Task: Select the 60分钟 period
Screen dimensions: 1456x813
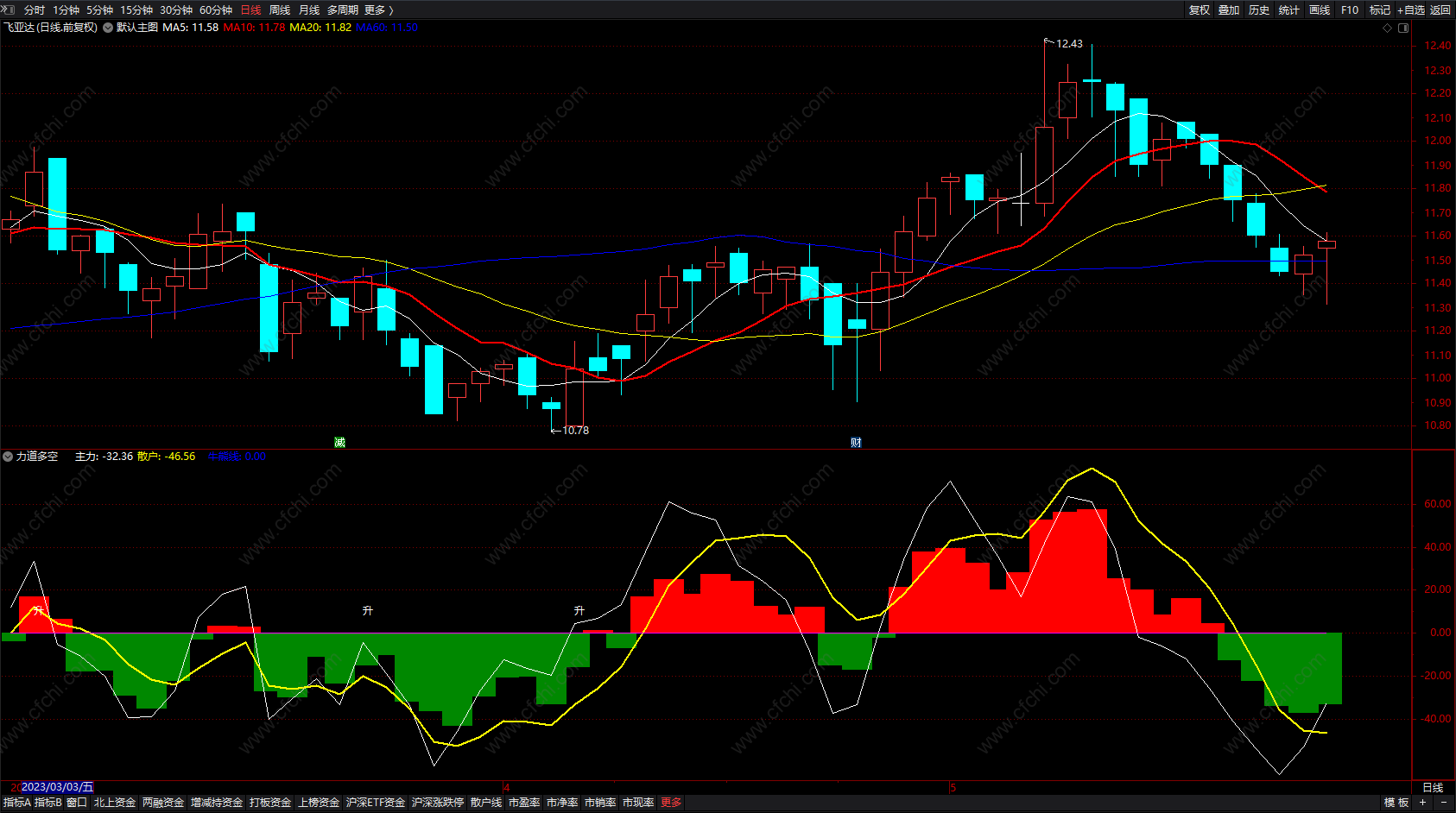Action: (x=216, y=10)
